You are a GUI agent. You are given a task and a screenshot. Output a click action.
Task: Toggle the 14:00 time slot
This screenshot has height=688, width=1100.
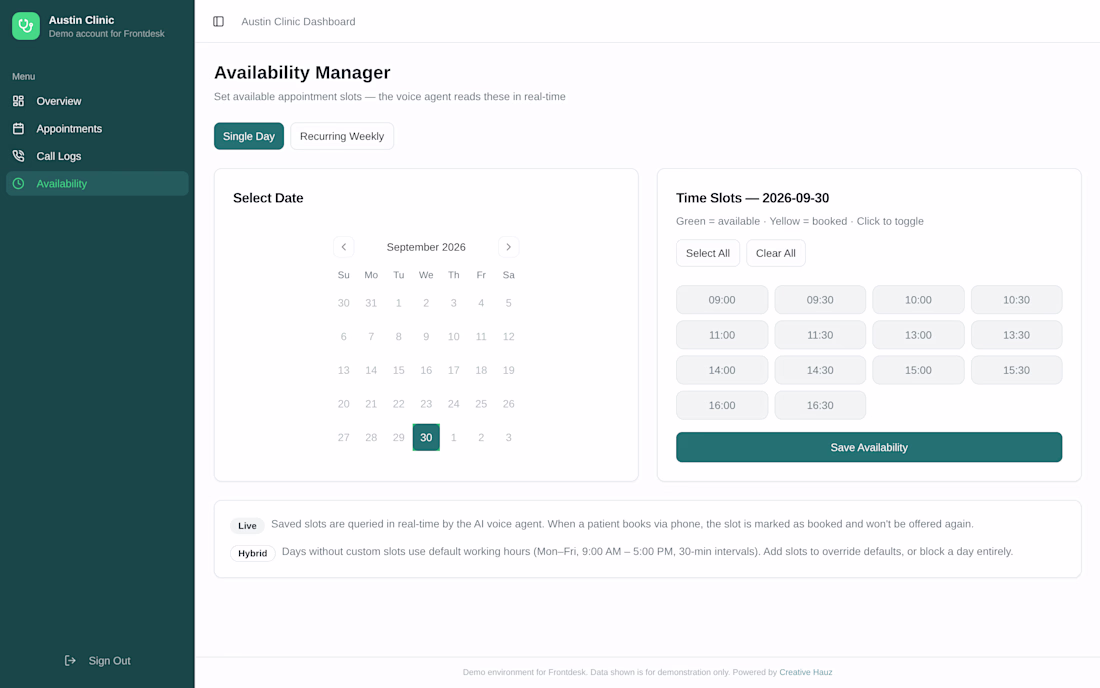pyautogui.click(x=722, y=370)
